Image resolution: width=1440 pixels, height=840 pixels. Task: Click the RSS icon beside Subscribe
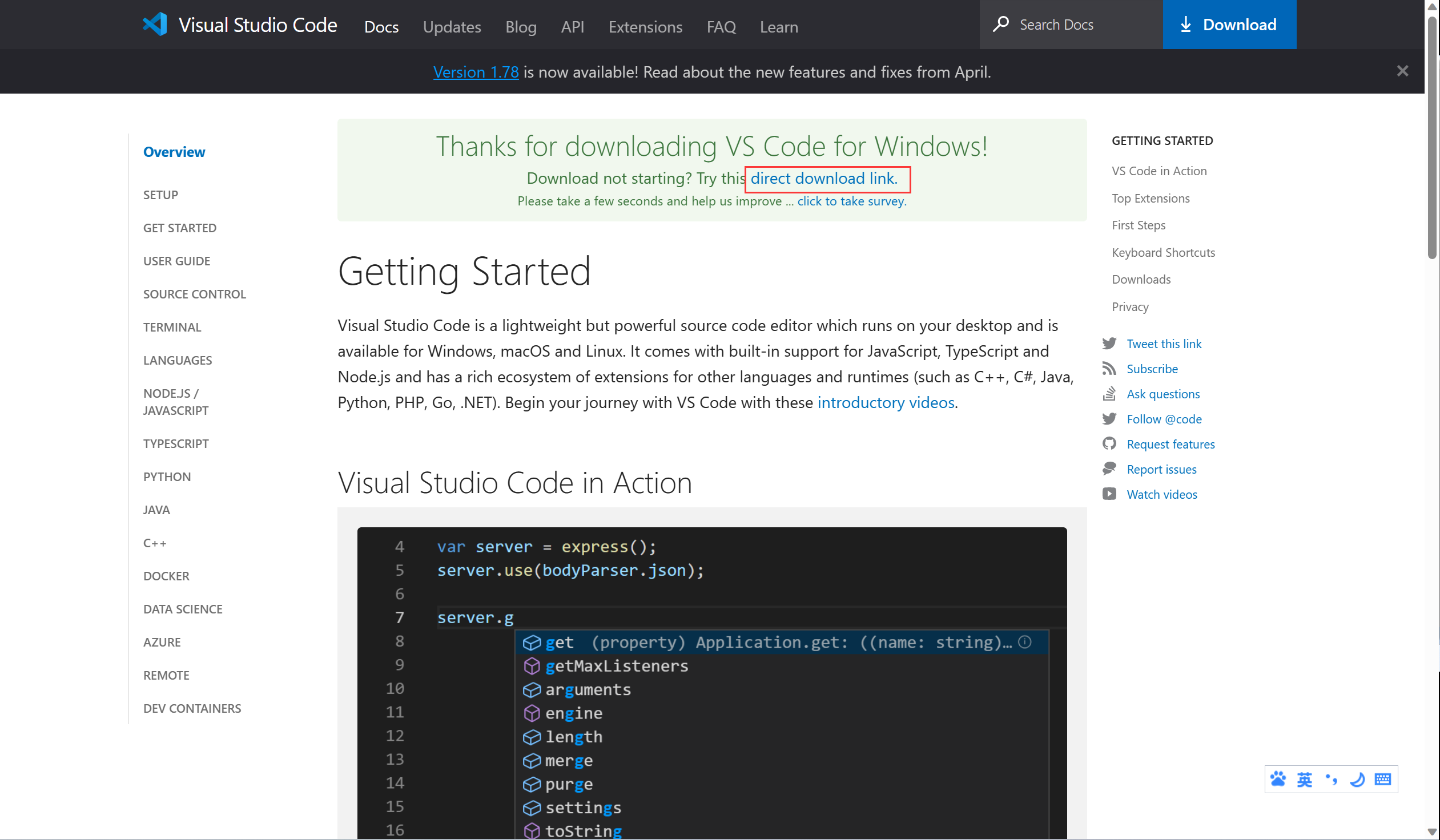[x=1109, y=368]
